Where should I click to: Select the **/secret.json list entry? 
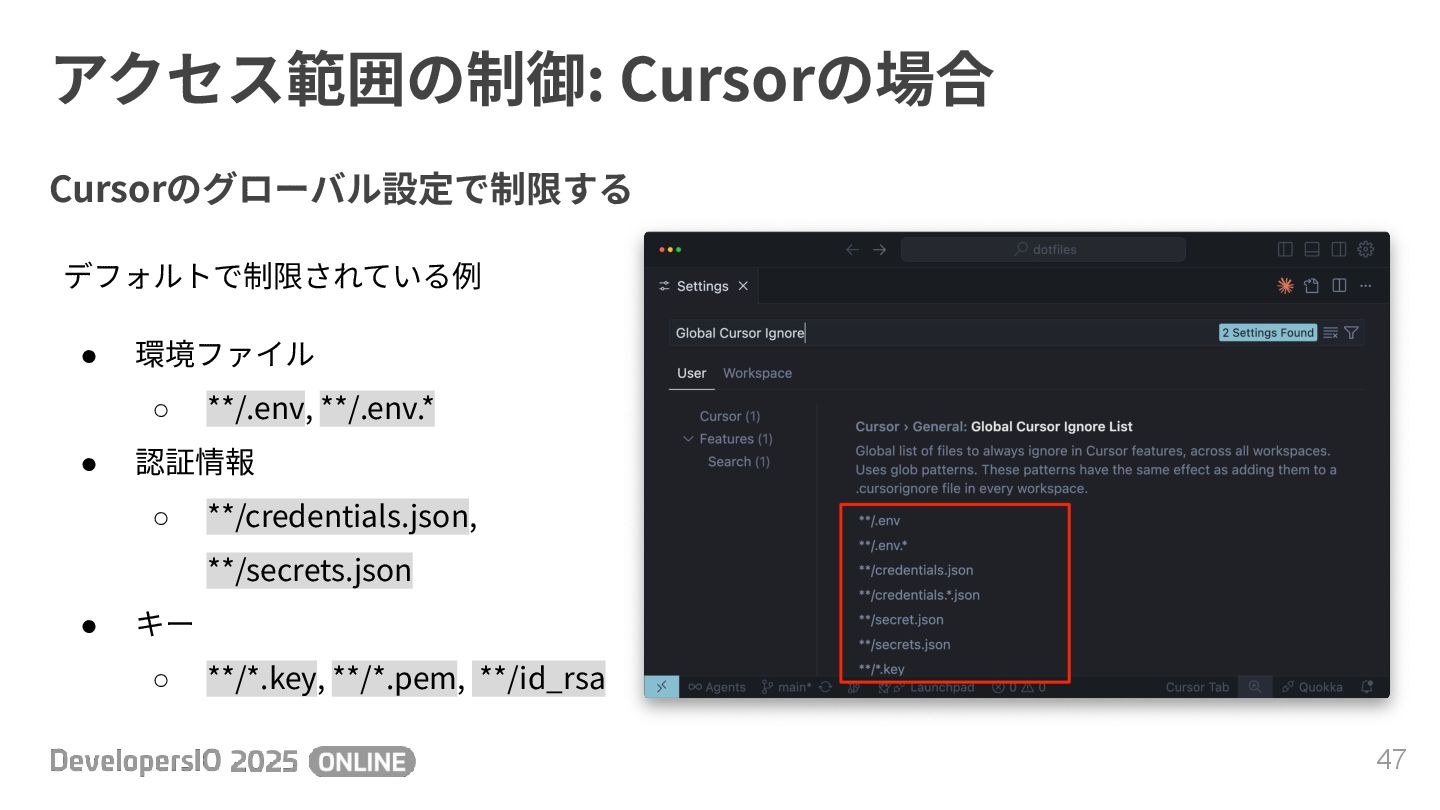(x=901, y=620)
